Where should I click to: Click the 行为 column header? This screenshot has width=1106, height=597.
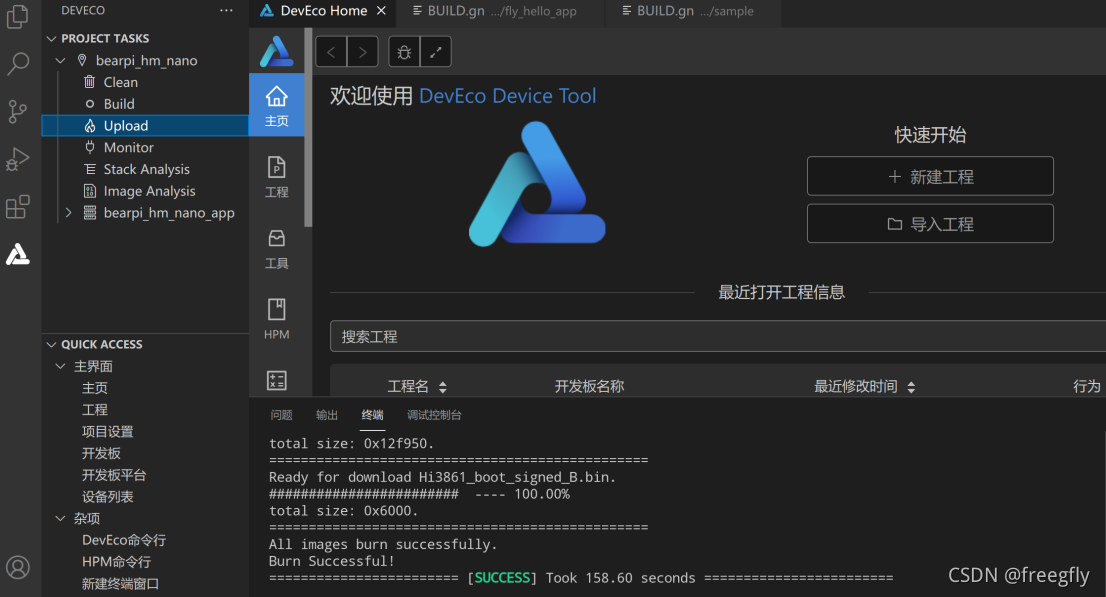point(1086,386)
